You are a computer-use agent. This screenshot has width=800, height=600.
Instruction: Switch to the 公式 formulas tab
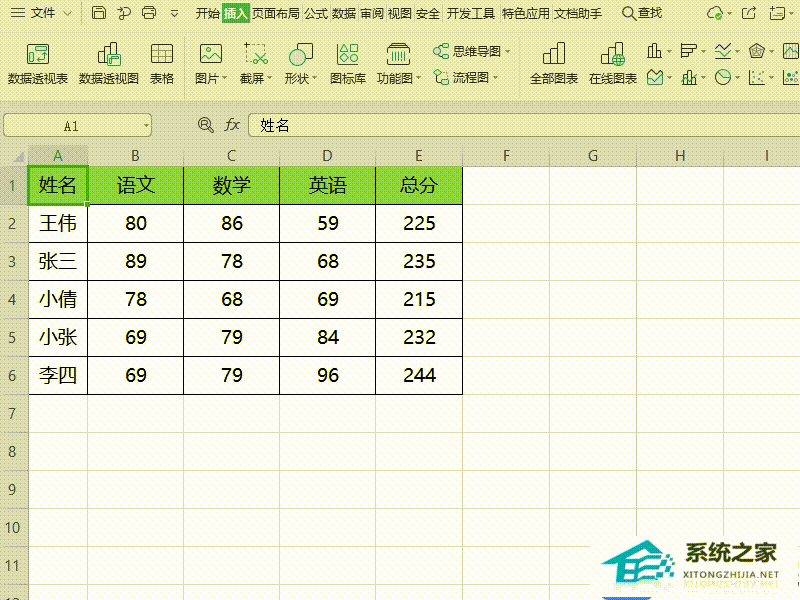click(316, 13)
